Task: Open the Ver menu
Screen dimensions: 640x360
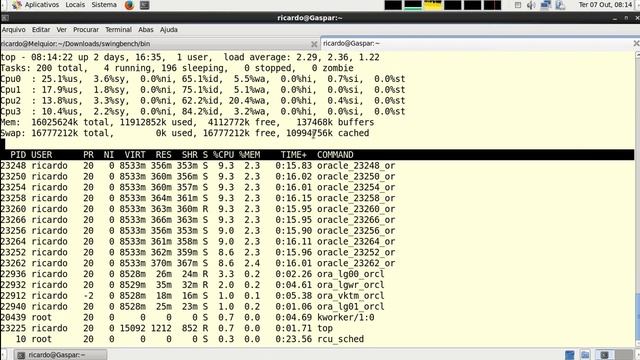Action: 62,30
